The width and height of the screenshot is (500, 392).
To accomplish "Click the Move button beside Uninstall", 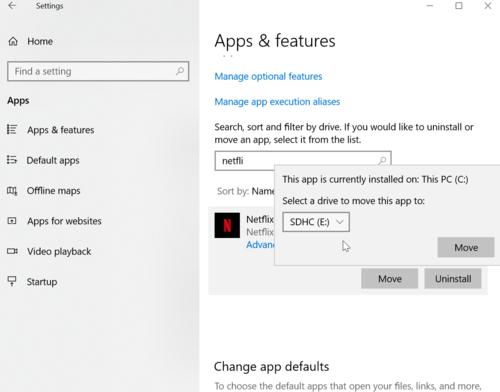I will pos(390,279).
